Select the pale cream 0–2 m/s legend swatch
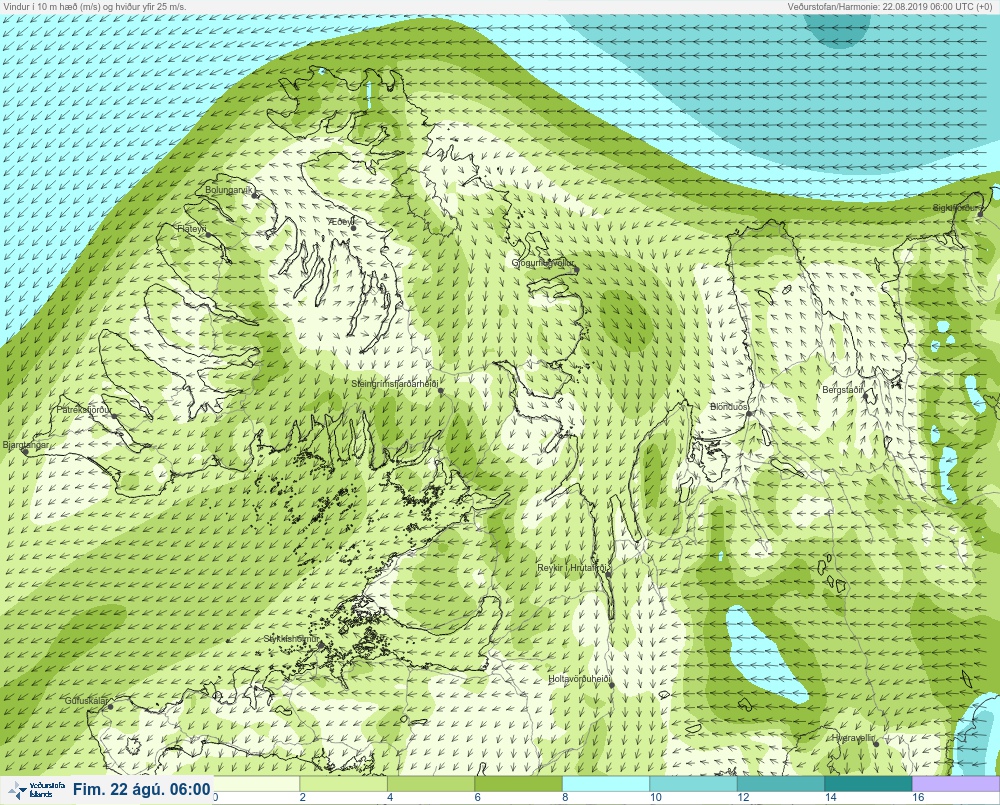 256,783
